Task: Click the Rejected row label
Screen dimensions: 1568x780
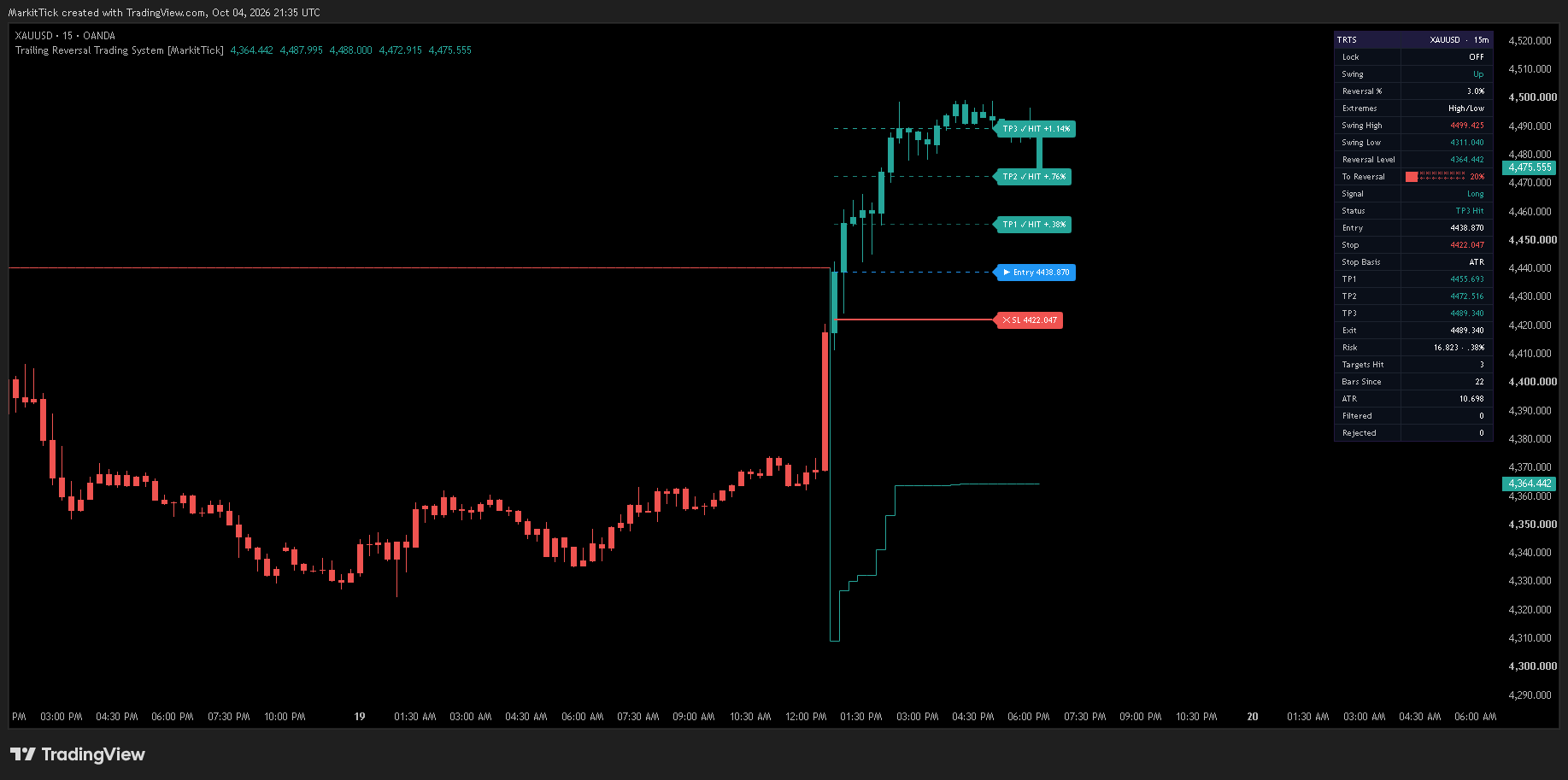Action: click(1360, 433)
